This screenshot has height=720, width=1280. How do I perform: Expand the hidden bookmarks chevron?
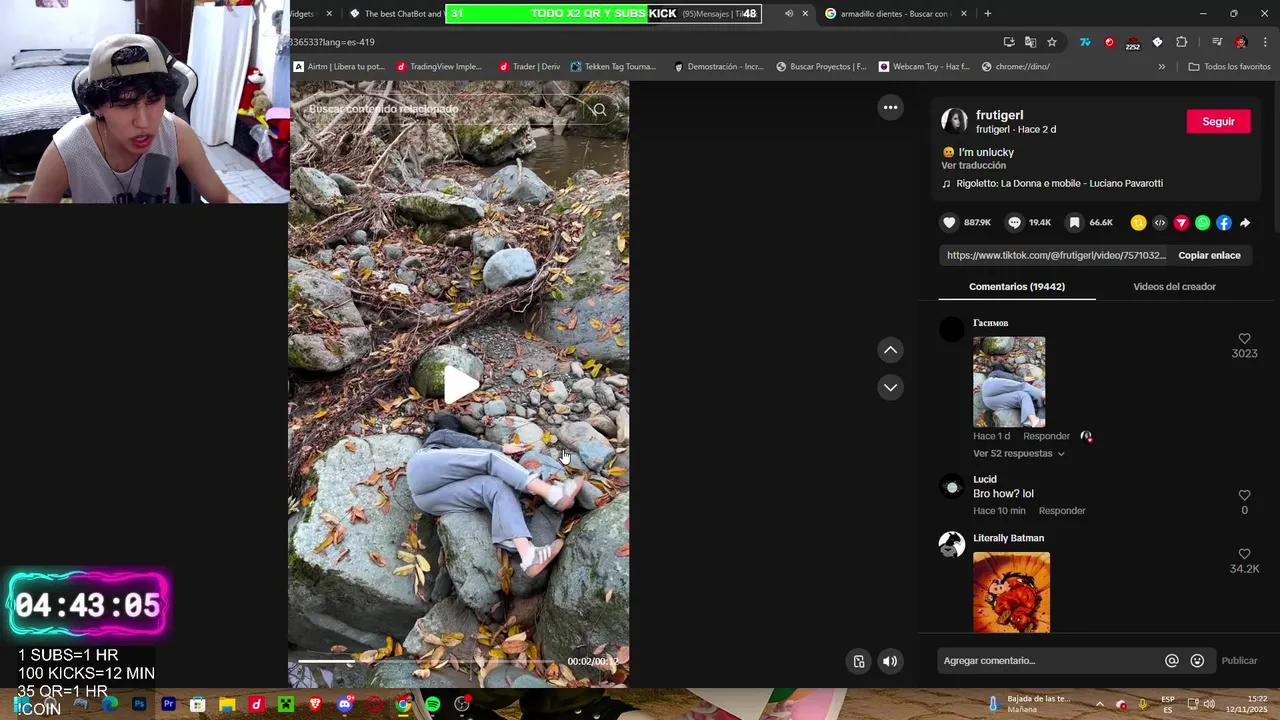[1161, 67]
